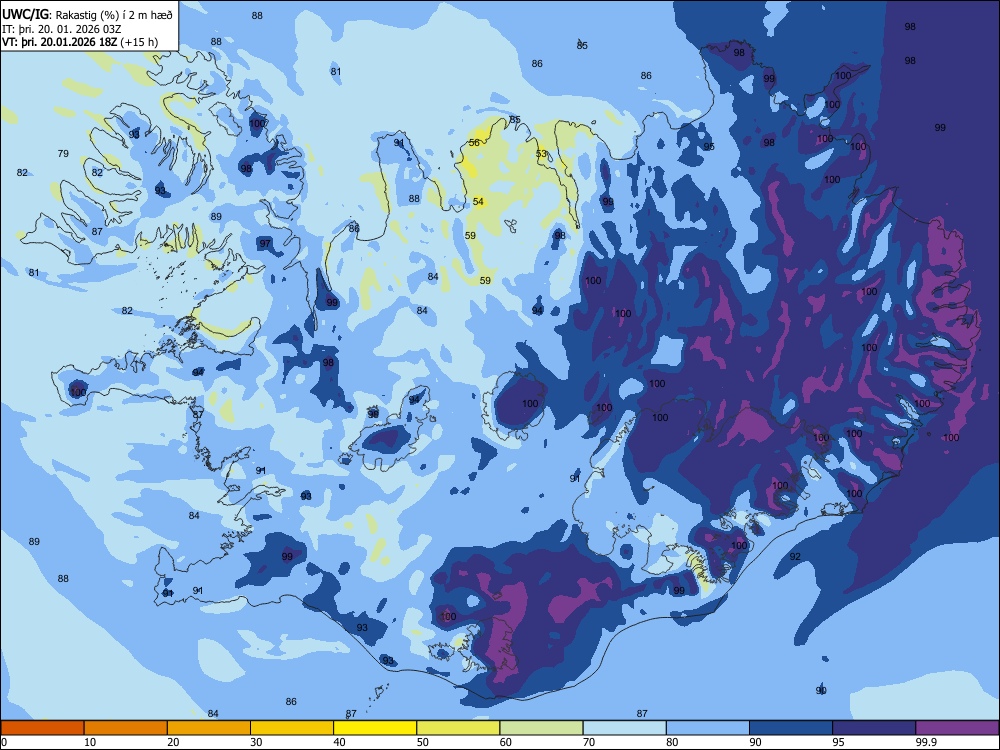Click the valid time line 'VT: þri. 20.01.2026 18Z (+15 h)'
This screenshot has width=1000, height=750.
coord(80,43)
